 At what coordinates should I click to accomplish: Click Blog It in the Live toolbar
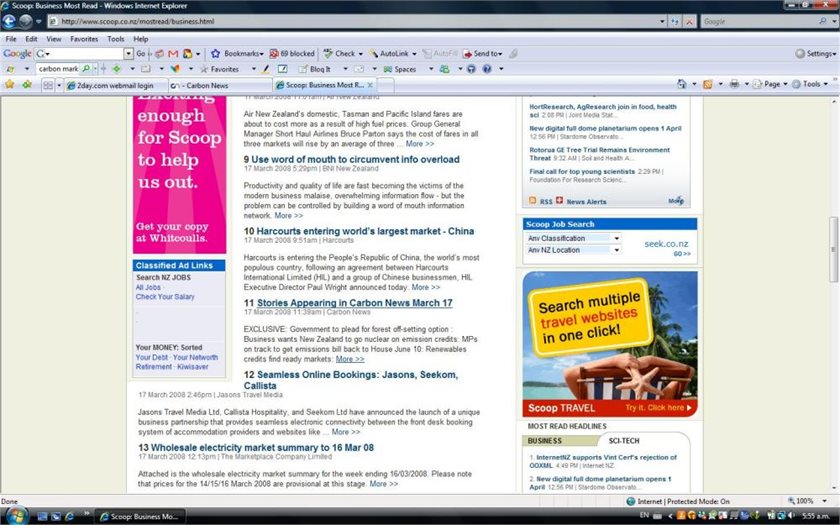tap(315, 69)
